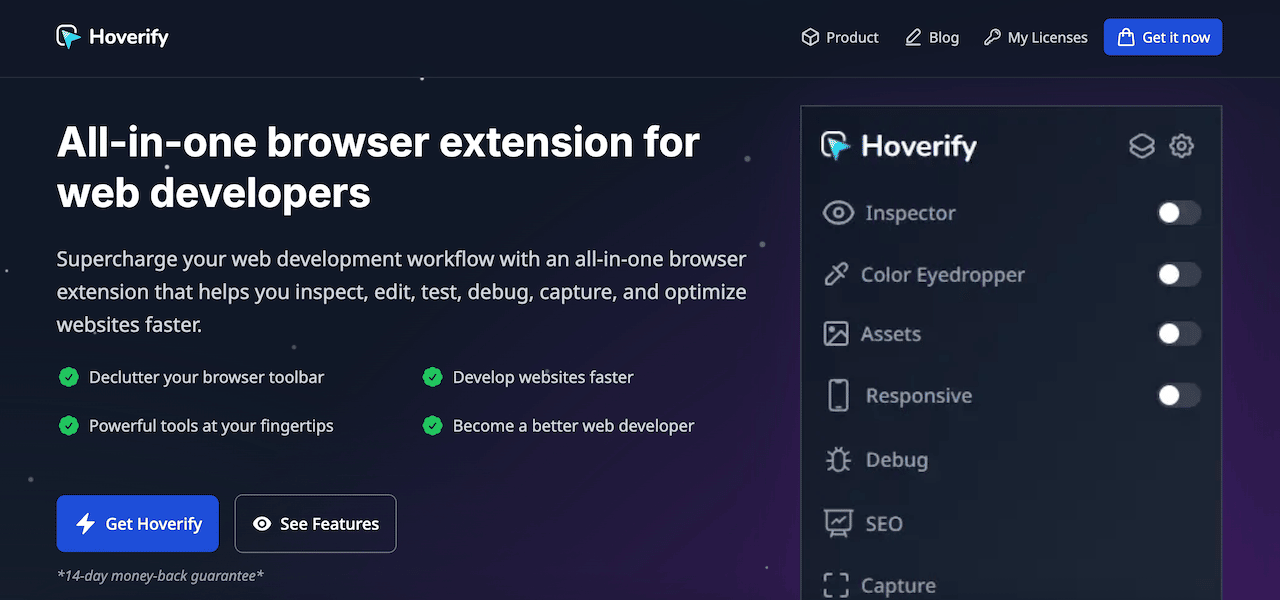Click the lightning bolt icon in Get Hoverify
Image resolution: width=1280 pixels, height=600 pixels.
pos(86,523)
